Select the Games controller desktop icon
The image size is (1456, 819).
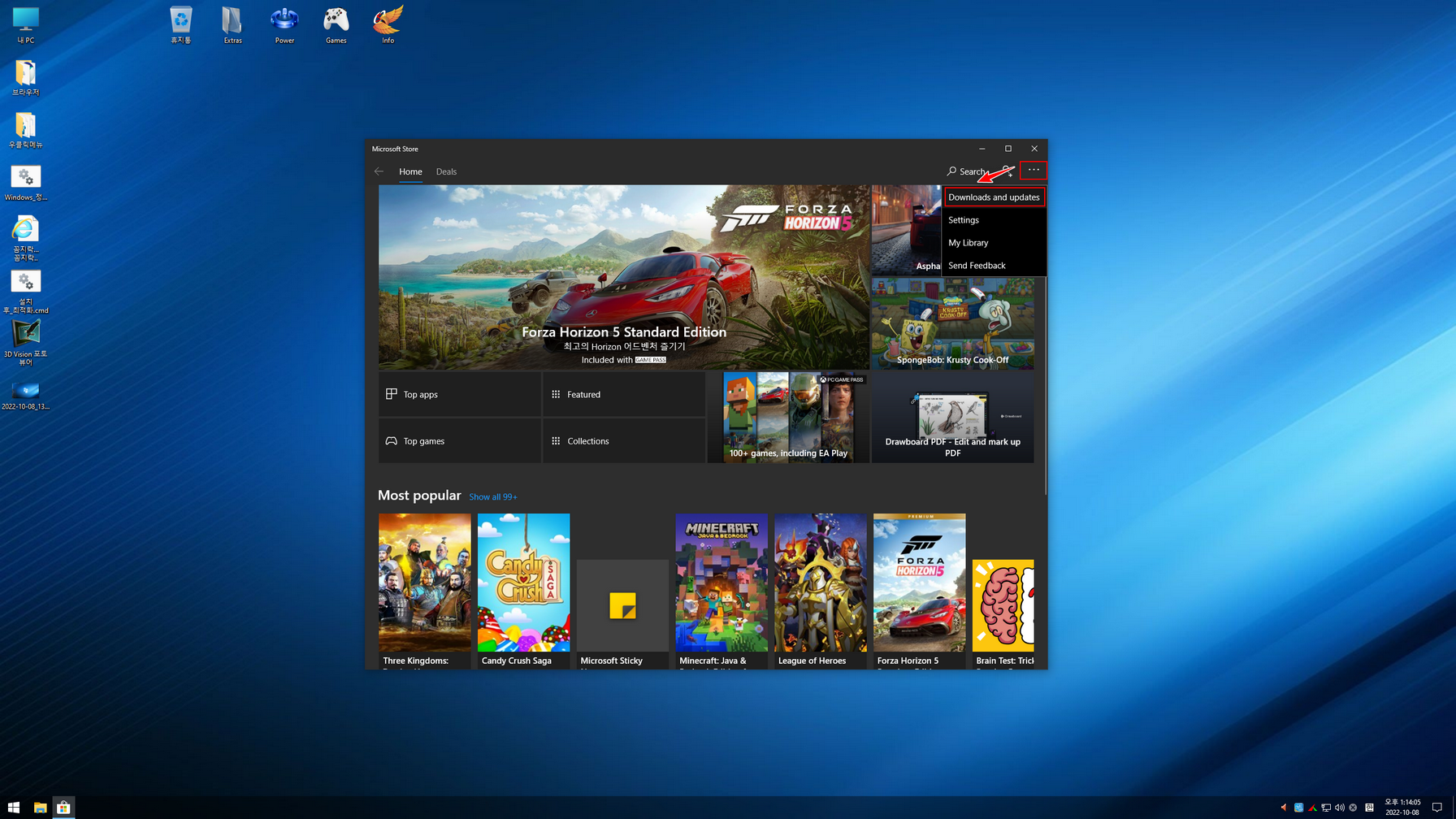pyautogui.click(x=336, y=25)
